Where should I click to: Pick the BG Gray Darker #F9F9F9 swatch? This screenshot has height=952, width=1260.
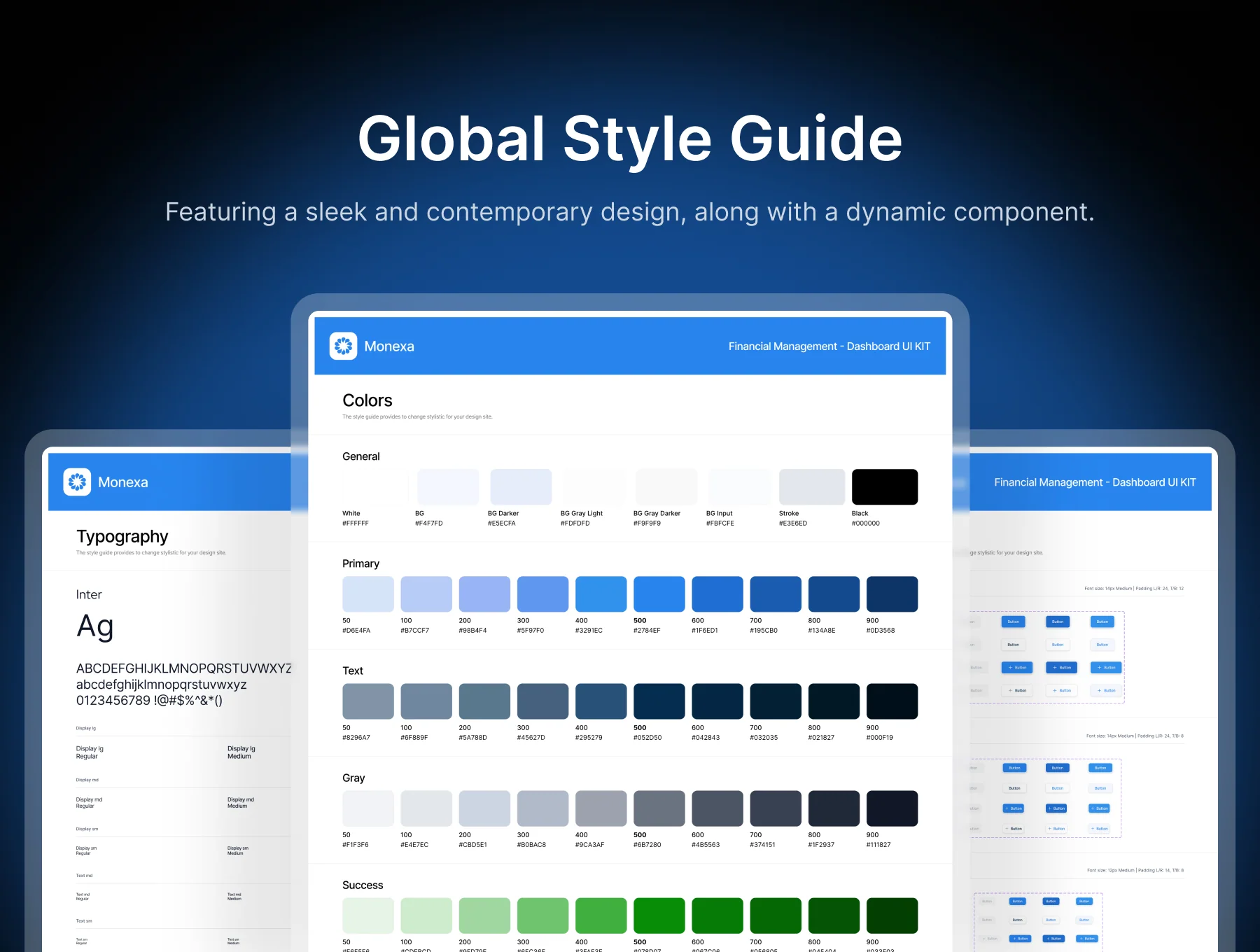point(666,486)
